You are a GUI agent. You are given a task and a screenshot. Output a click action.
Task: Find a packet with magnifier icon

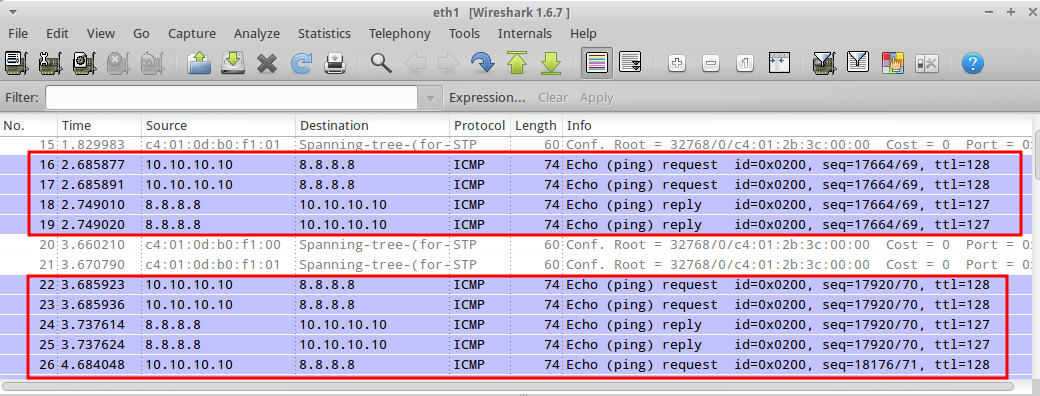coord(381,64)
